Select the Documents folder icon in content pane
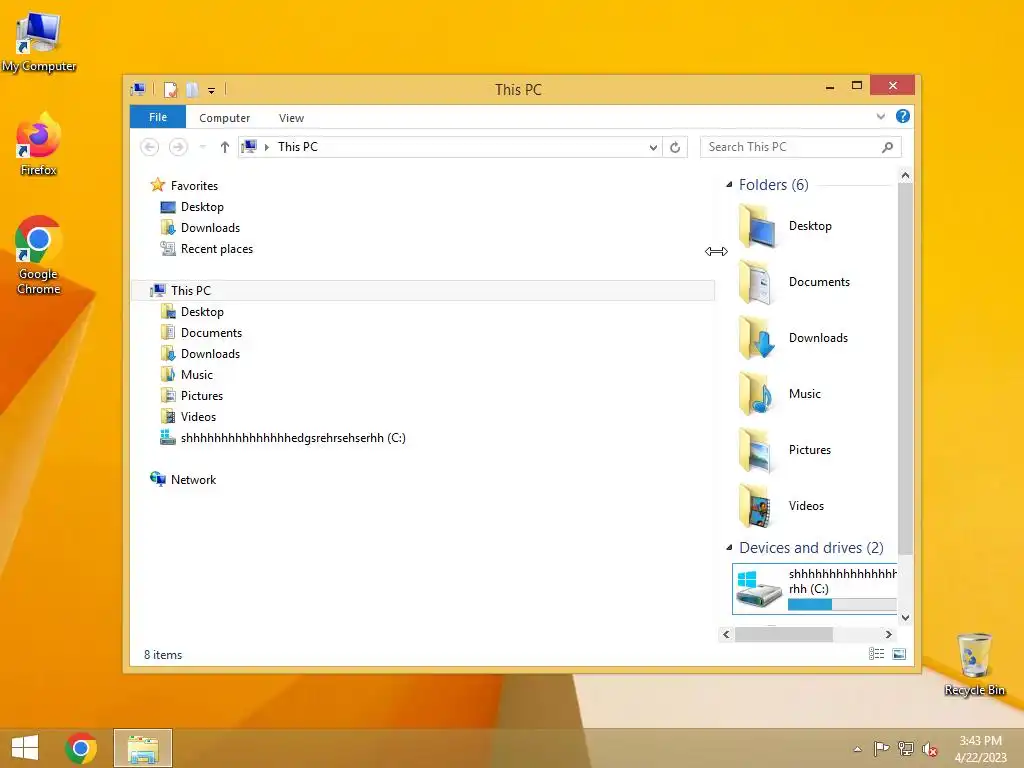Screen dimensions: 1024x768 click(x=758, y=282)
